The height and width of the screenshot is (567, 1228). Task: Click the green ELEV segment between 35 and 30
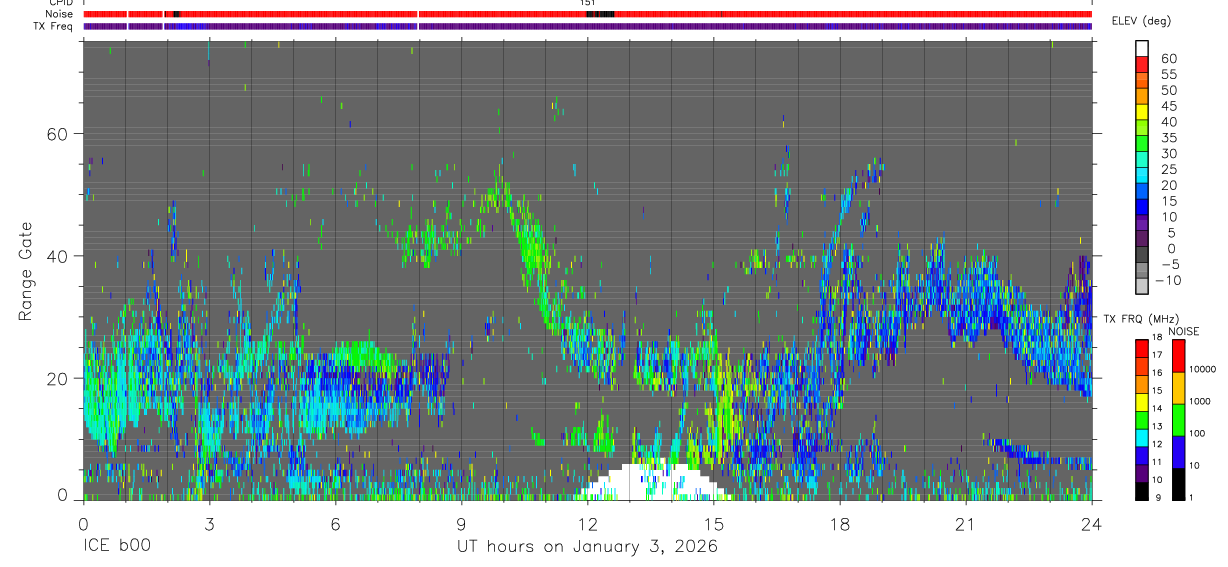pos(1142,144)
